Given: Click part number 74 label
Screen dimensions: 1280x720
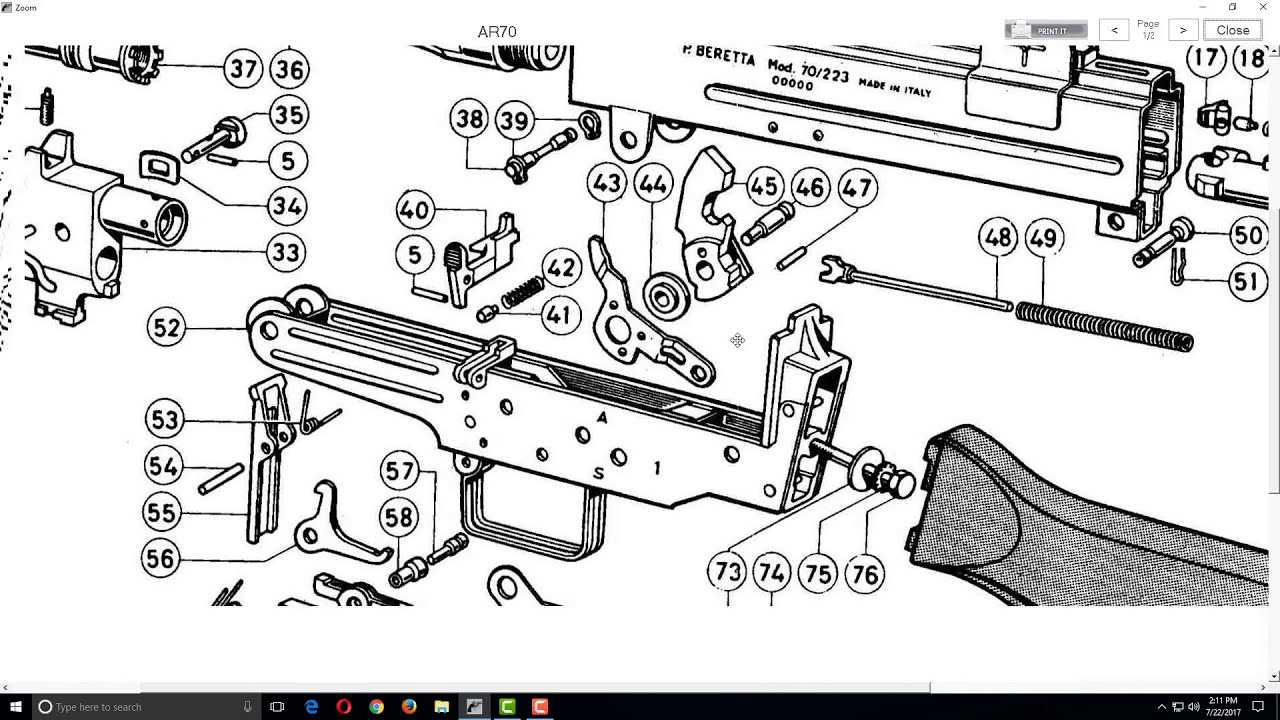Looking at the screenshot, I should point(771,574).
